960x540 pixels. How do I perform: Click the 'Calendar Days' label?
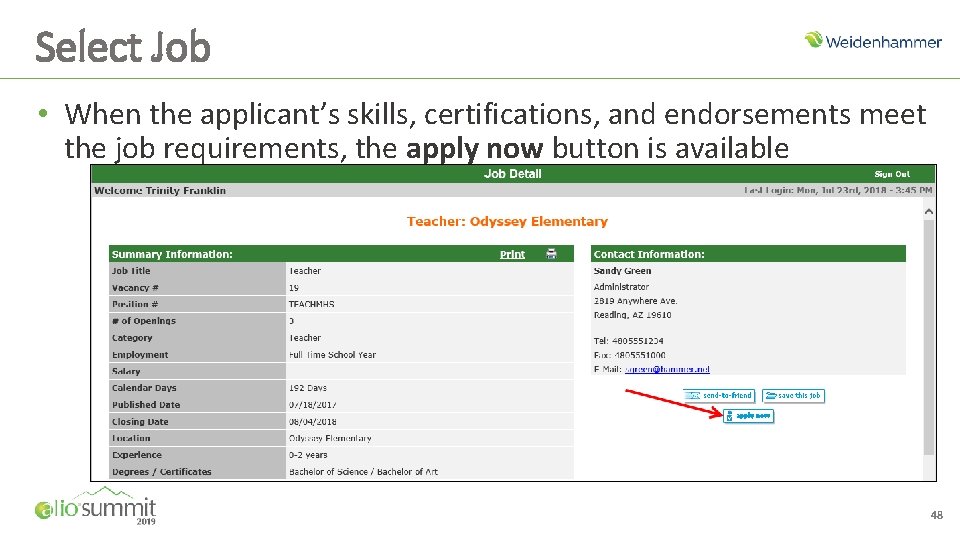pyautogui.click(x=144, y=388)
